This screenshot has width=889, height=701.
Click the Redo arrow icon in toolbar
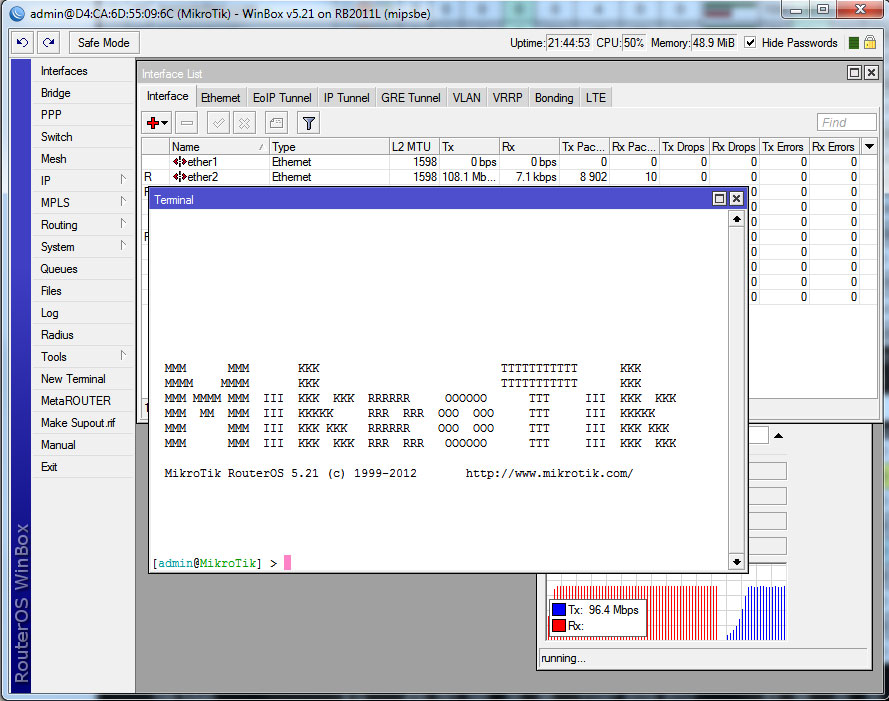click(x=48, y=43)
